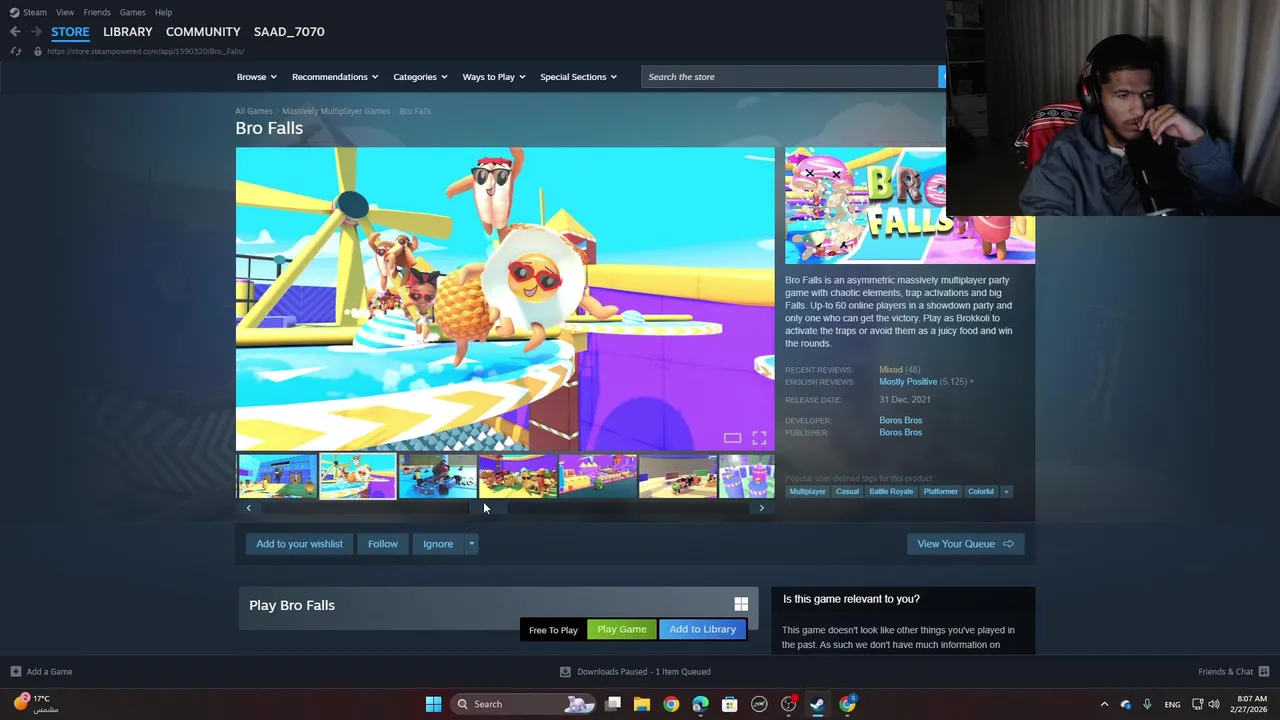Open Massively Multiplayer Games breadcrumb
The image size is (1280, 720).
(336, 111)
